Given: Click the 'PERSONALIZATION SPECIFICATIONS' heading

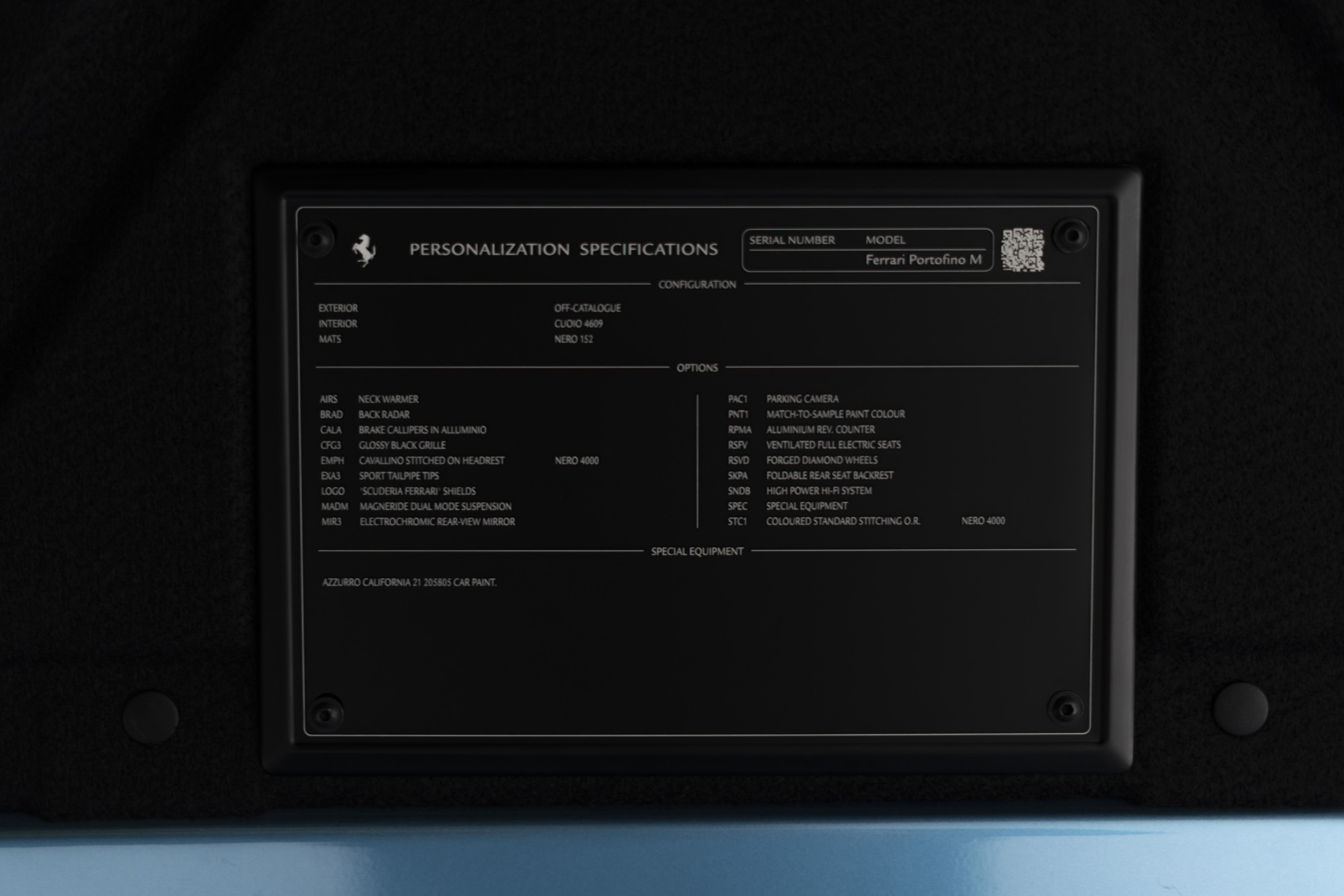Looking at the screenshot, I should [563, 249].
